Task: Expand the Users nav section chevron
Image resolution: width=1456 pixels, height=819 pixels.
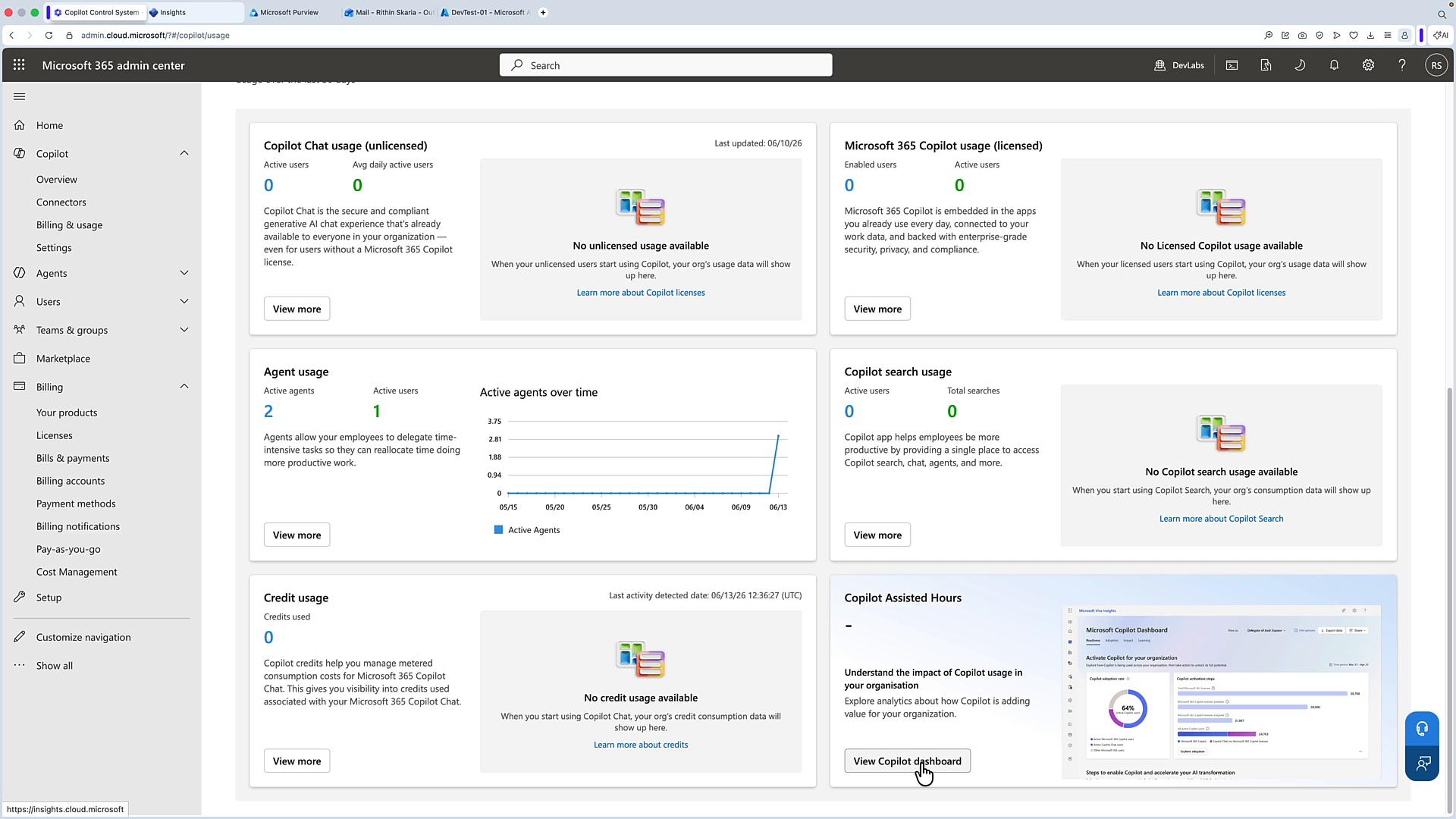Action: click(x=184, y=301)
